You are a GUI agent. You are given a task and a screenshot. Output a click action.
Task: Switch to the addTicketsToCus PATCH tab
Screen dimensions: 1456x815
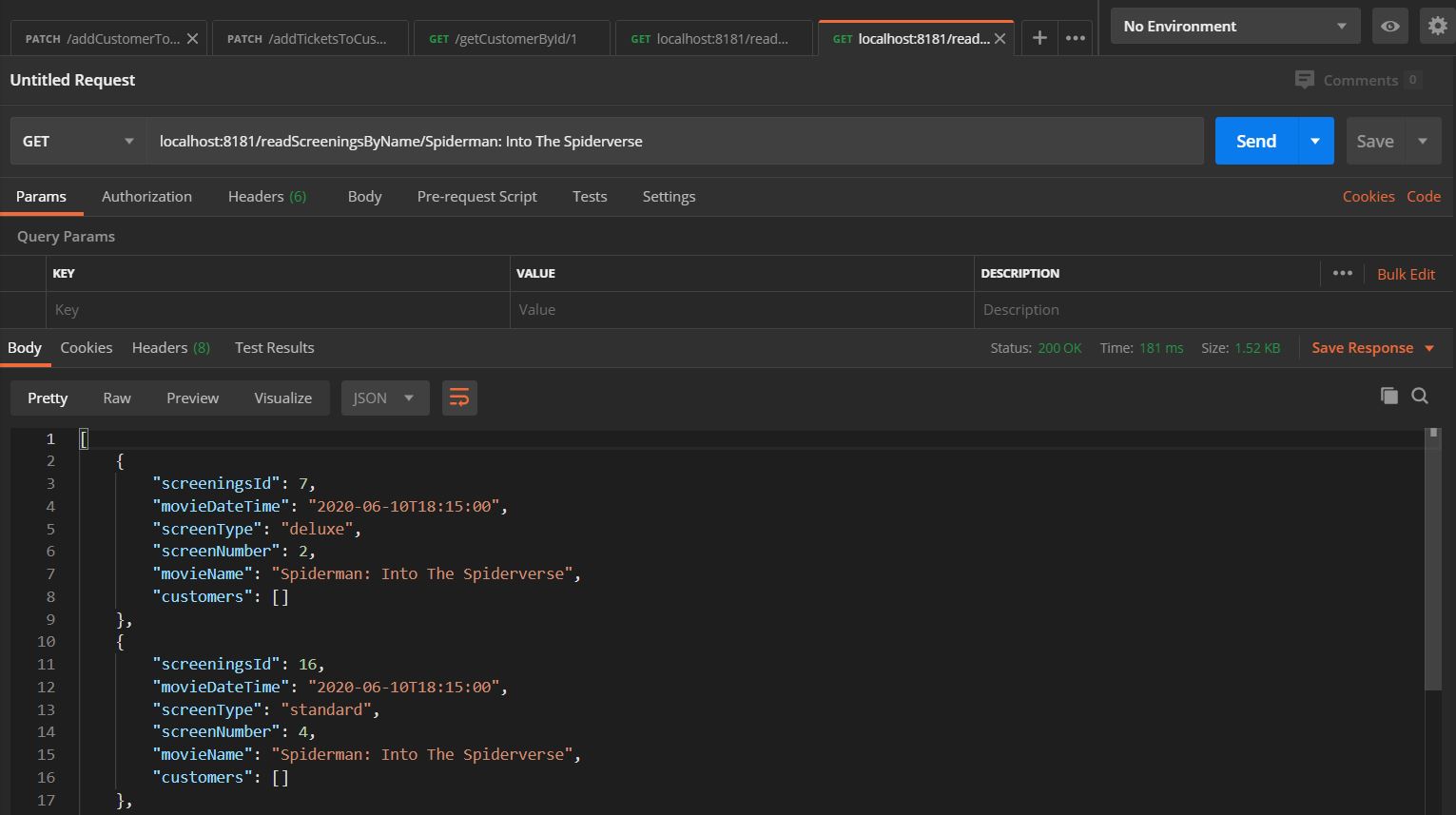click(310, 39)
